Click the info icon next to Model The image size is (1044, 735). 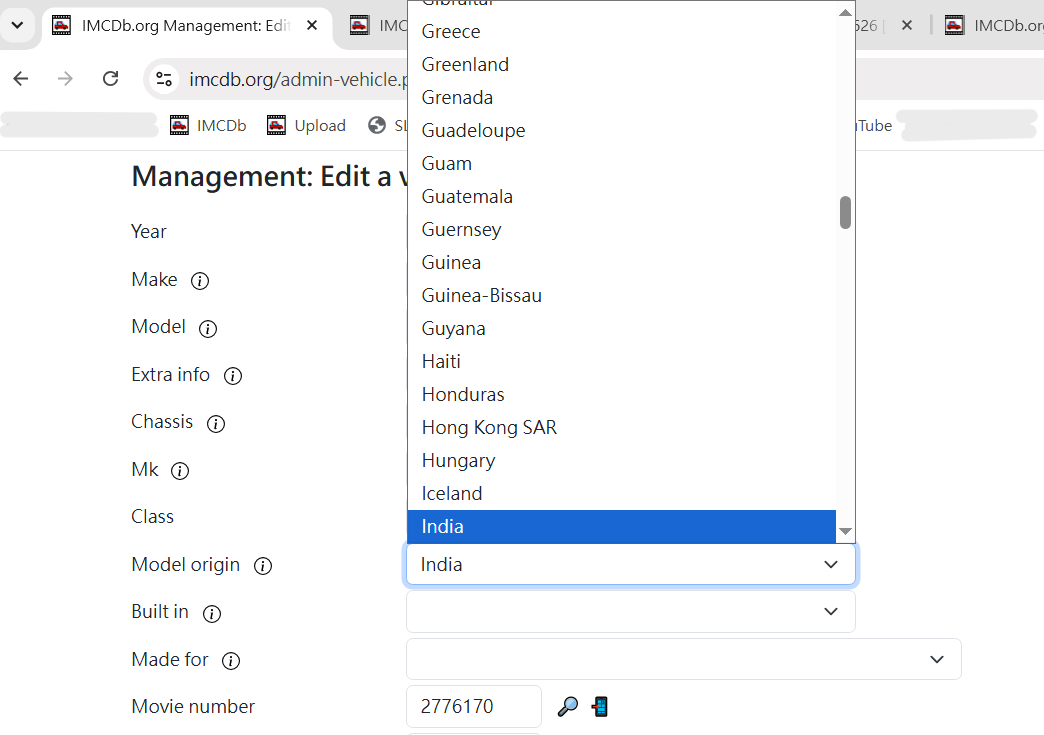(x=208, y=329)
